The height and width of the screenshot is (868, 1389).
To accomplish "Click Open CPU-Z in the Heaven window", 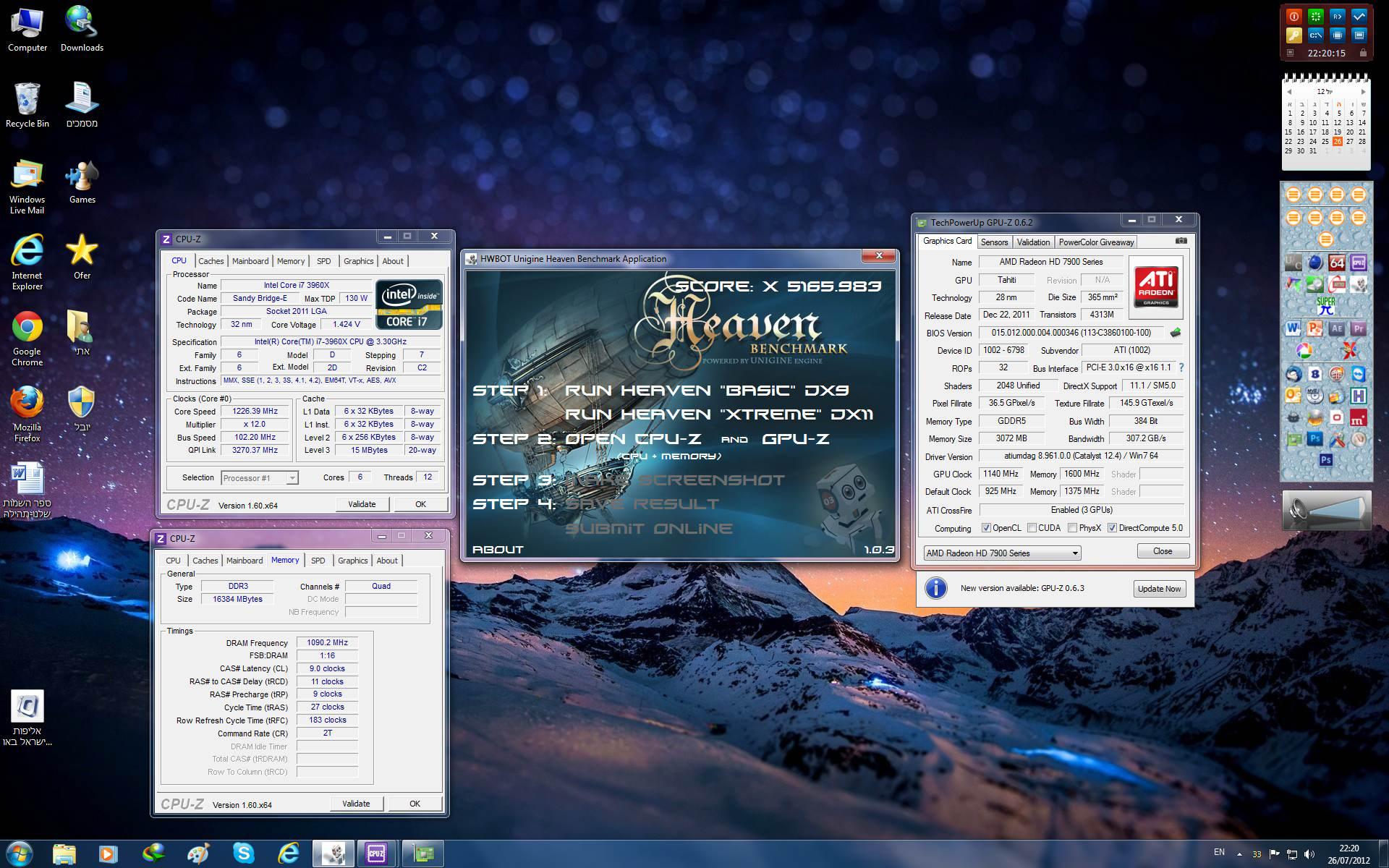I will click(632, 439).
